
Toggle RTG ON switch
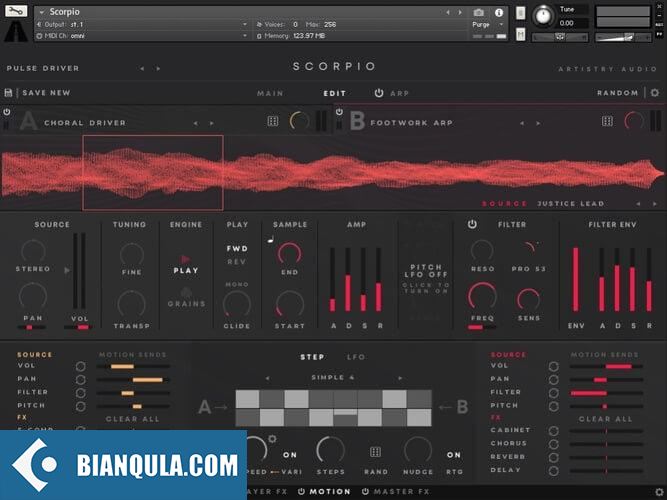(453, 455)
